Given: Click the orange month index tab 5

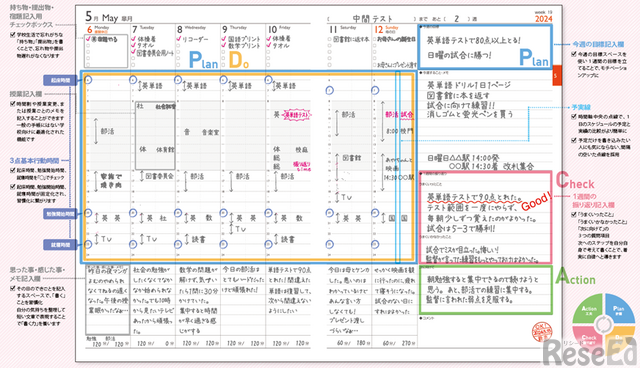Looking at the screenshot, I should (557, 75).
